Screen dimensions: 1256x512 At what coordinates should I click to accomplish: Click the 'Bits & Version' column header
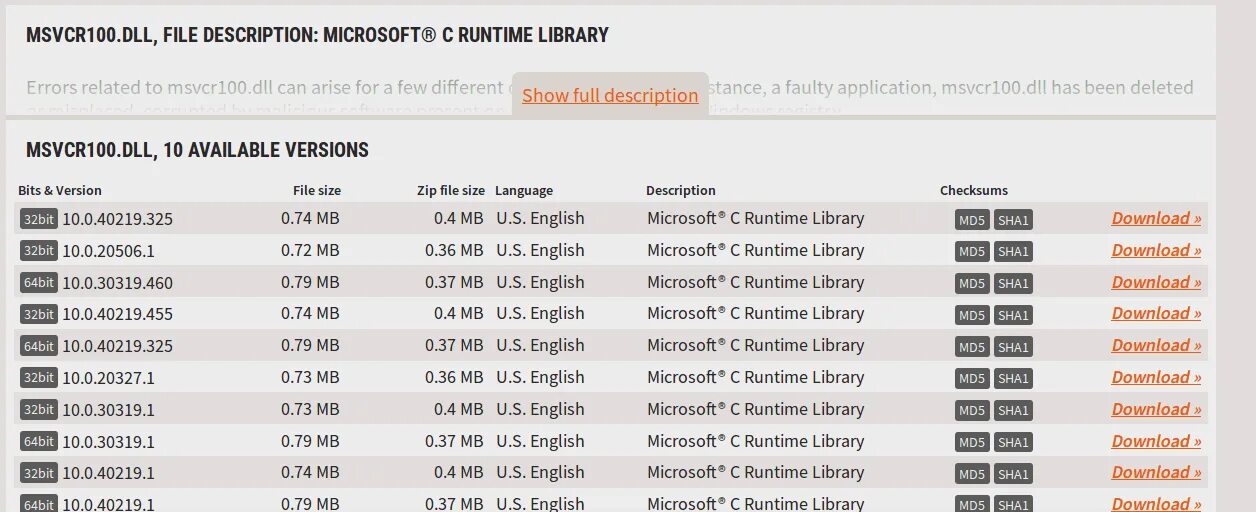(60, 190)
